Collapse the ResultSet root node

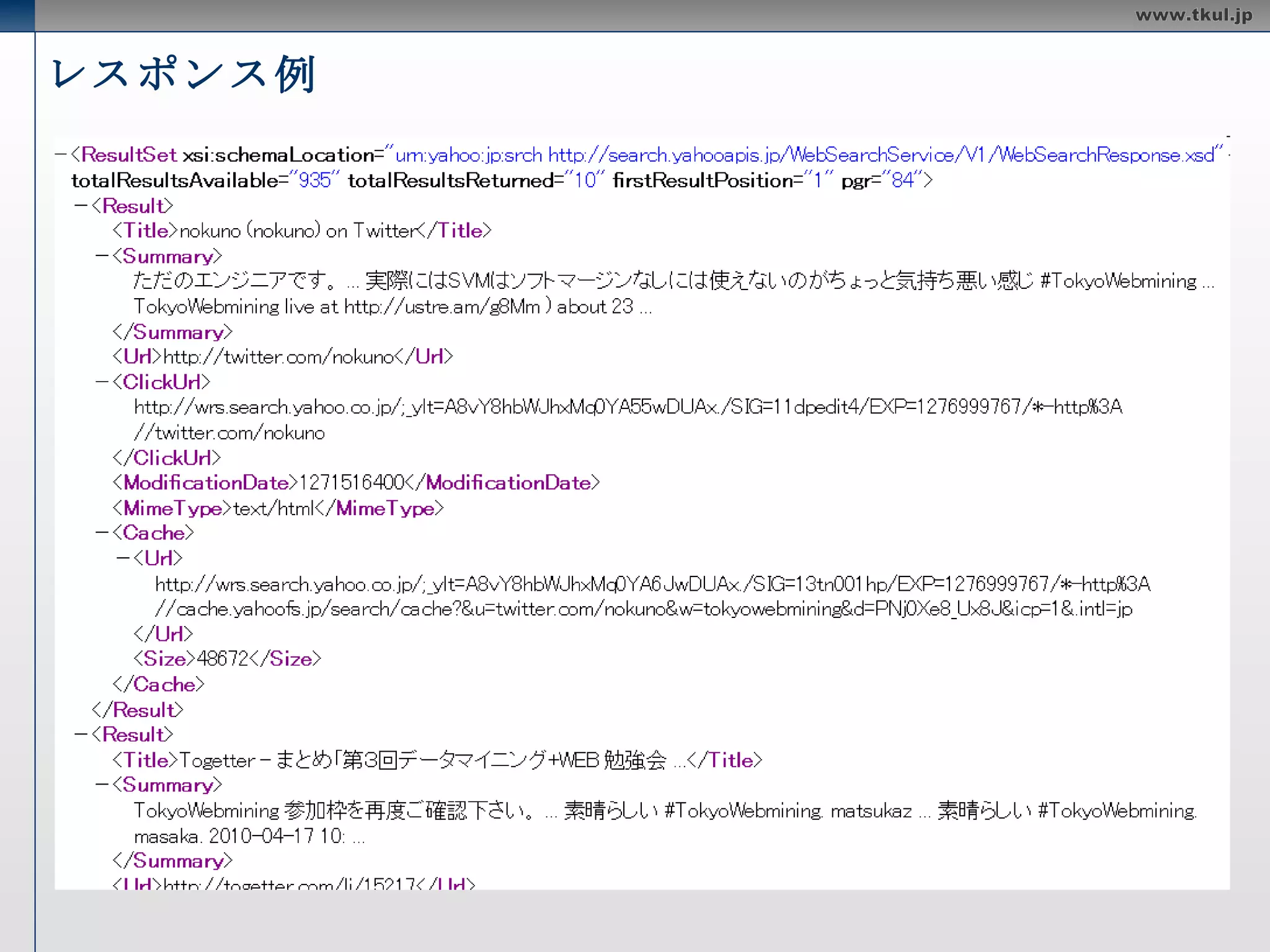(61, 155)
